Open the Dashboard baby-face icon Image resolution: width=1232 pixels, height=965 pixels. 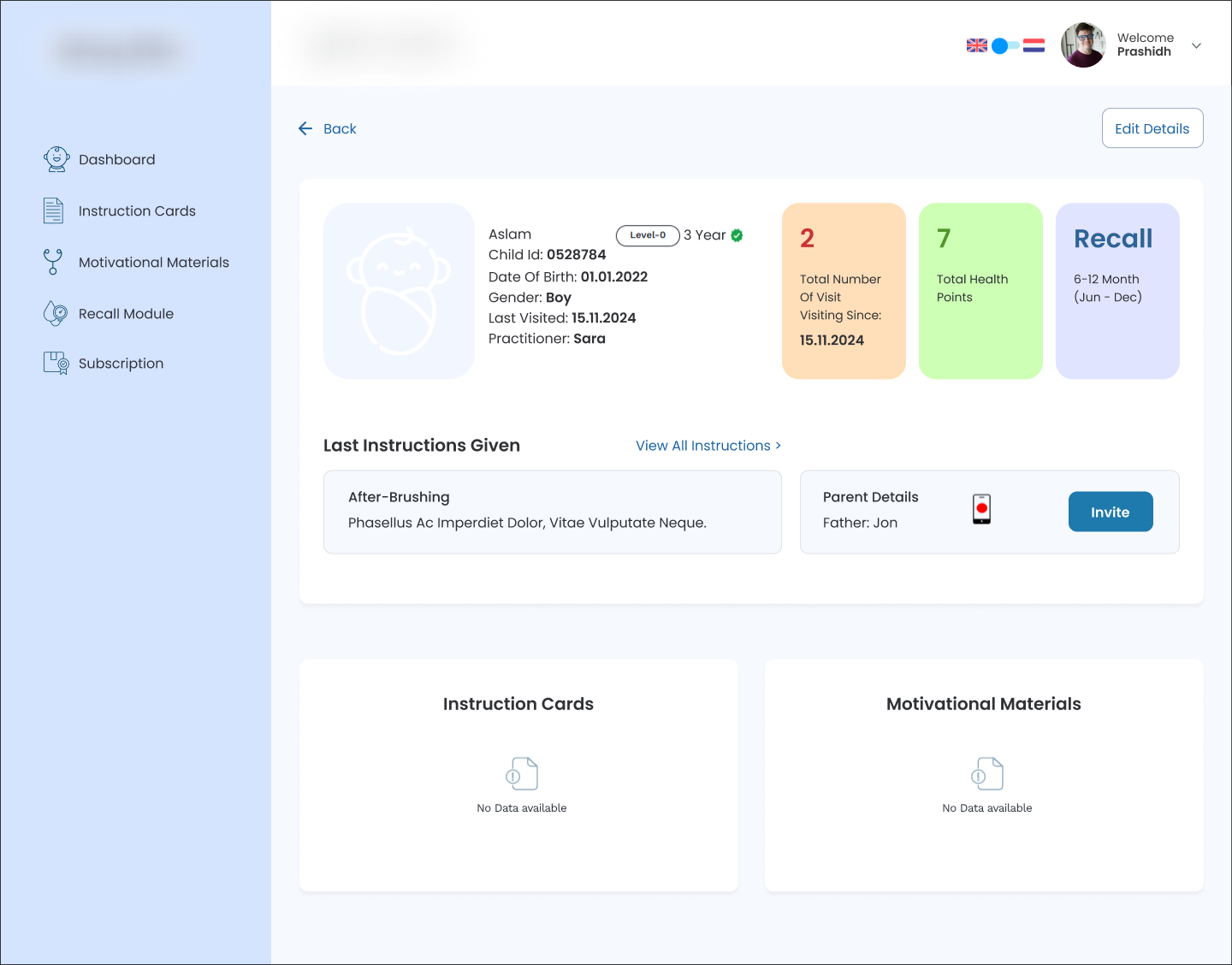pos(56,159)
